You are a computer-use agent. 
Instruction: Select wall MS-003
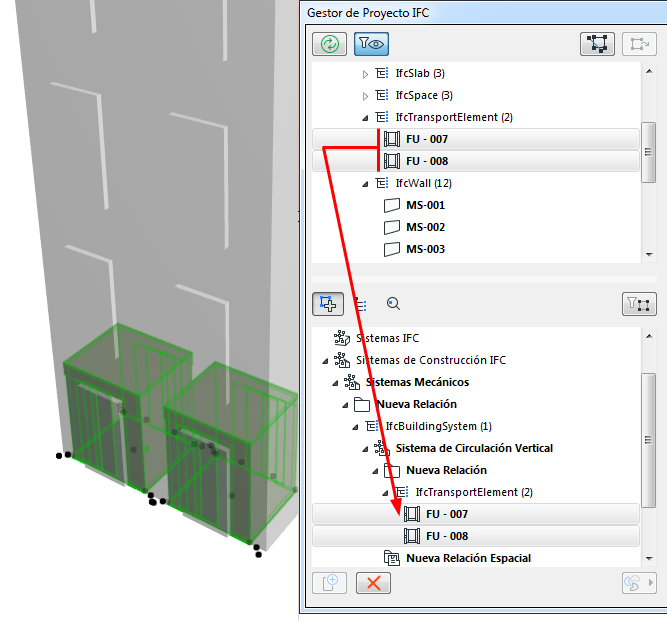[x=425, y=249]
